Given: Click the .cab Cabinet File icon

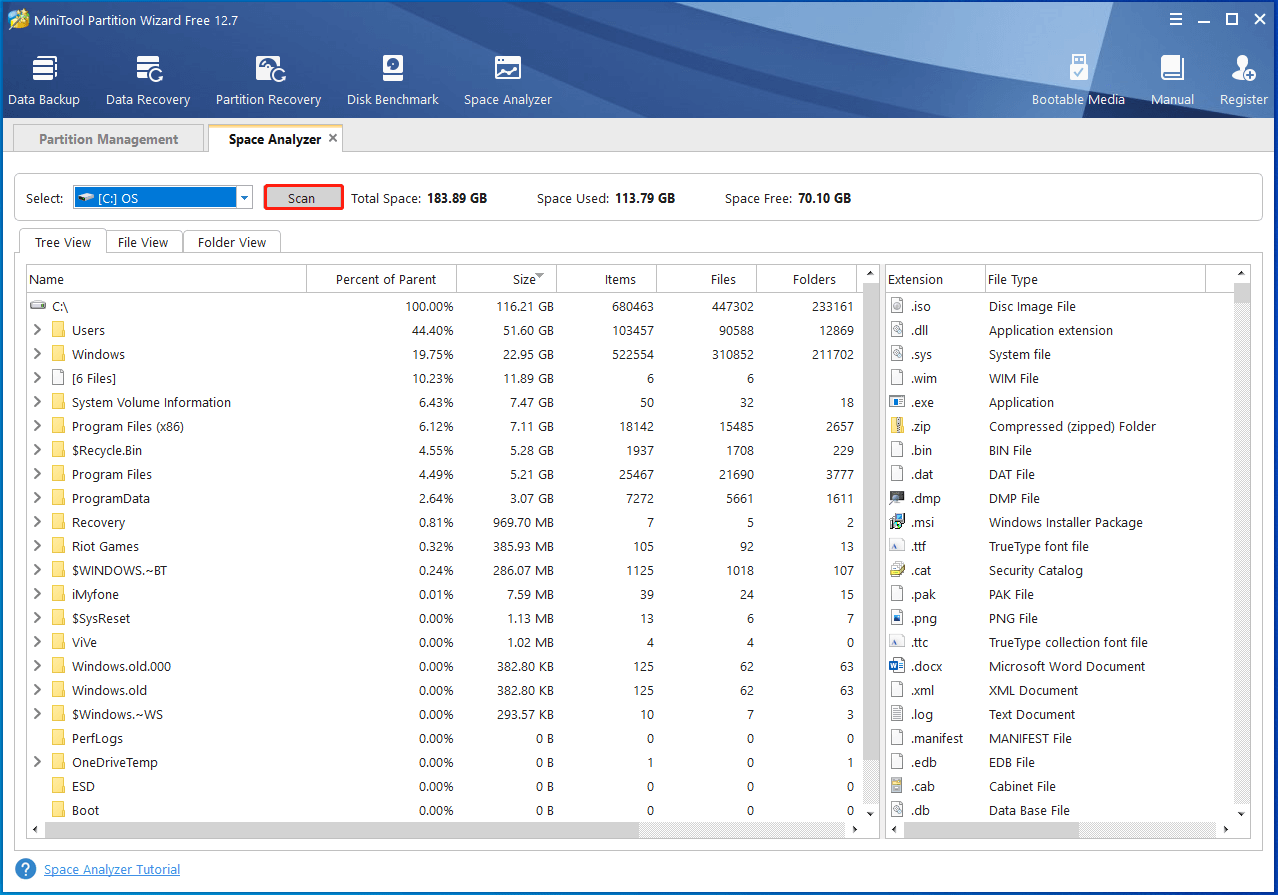Looking at the screenshot, I should click(x=897, y=786).
